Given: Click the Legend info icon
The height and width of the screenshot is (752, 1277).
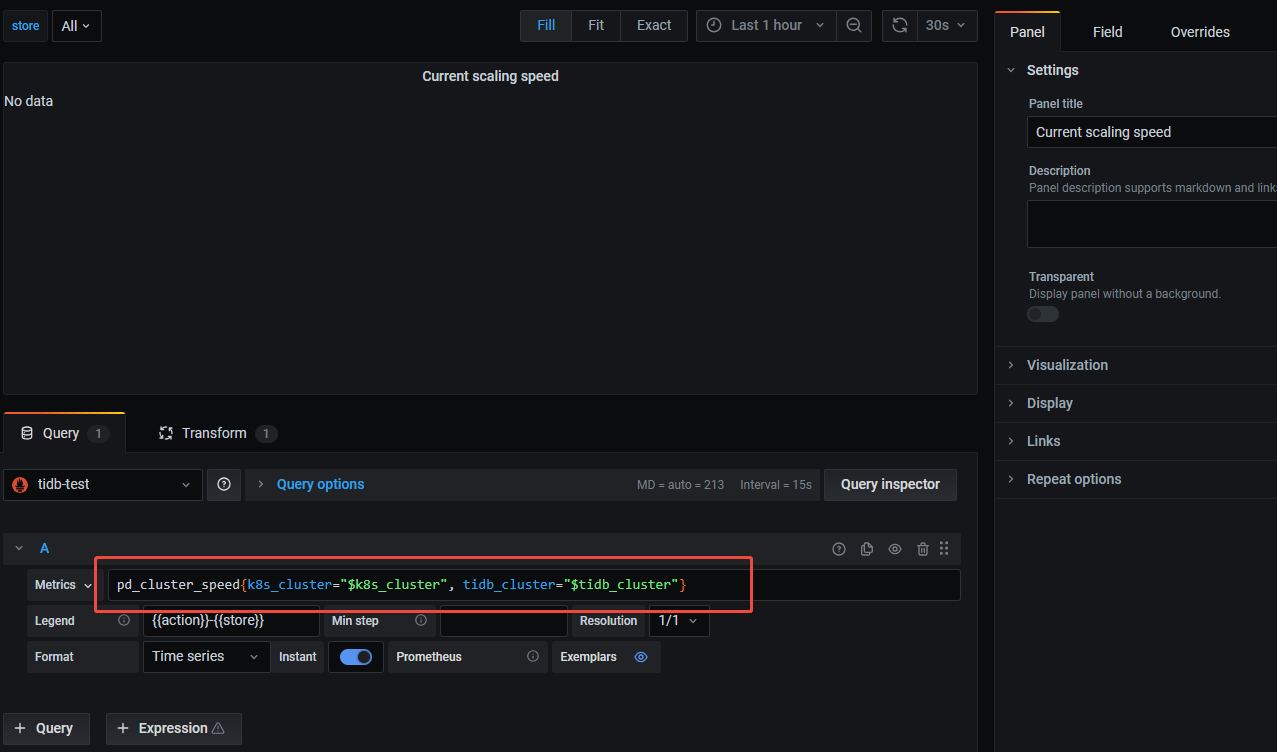Looking at the screenshot, I should click(124, 621).
